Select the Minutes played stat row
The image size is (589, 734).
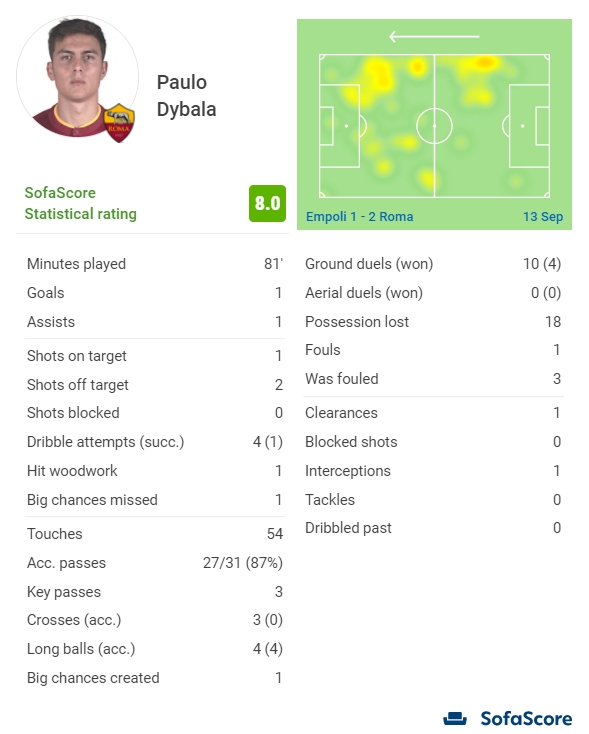[x=155, y=264]
